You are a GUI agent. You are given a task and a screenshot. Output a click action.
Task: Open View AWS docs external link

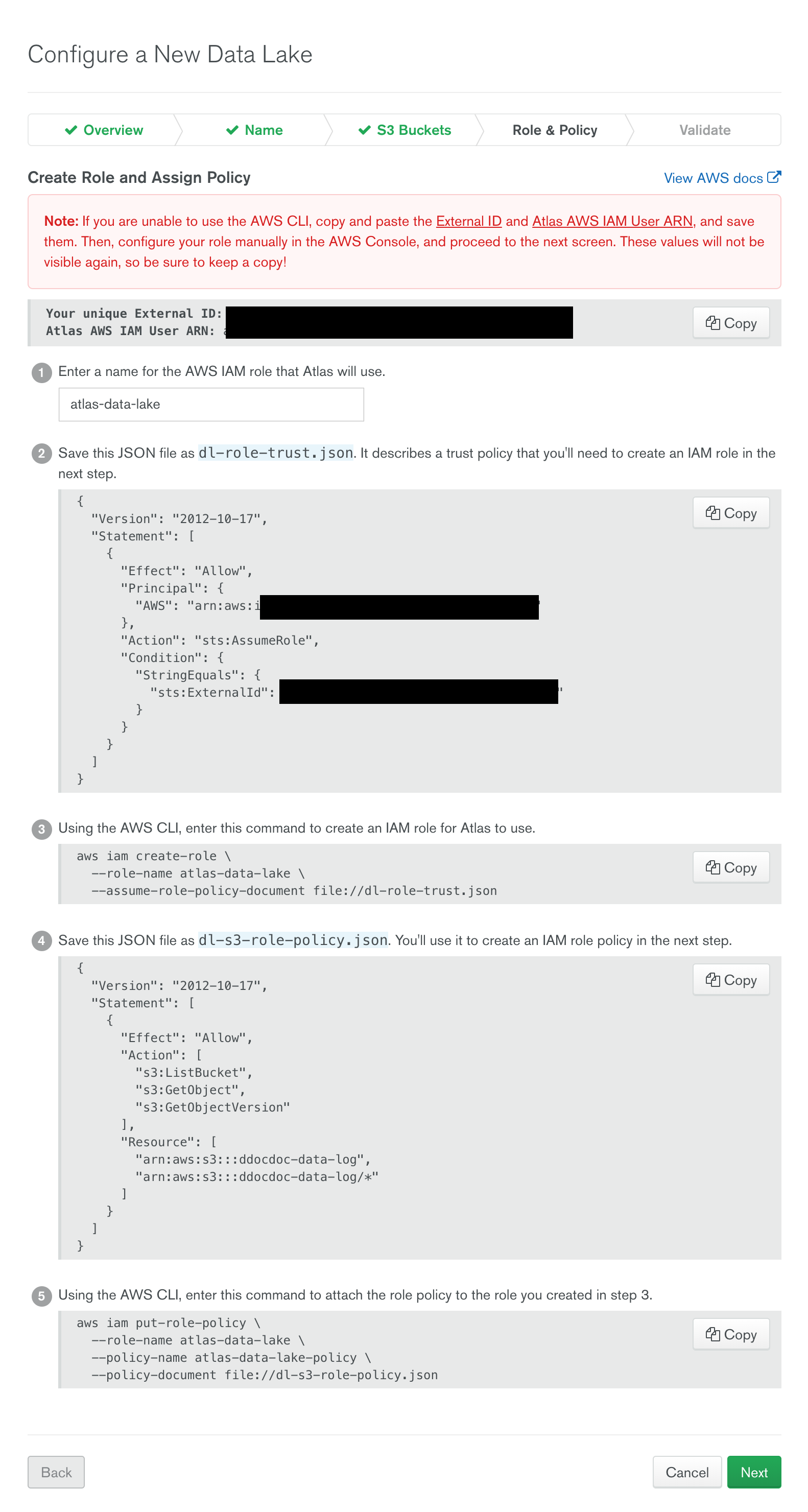coord(721,178)
